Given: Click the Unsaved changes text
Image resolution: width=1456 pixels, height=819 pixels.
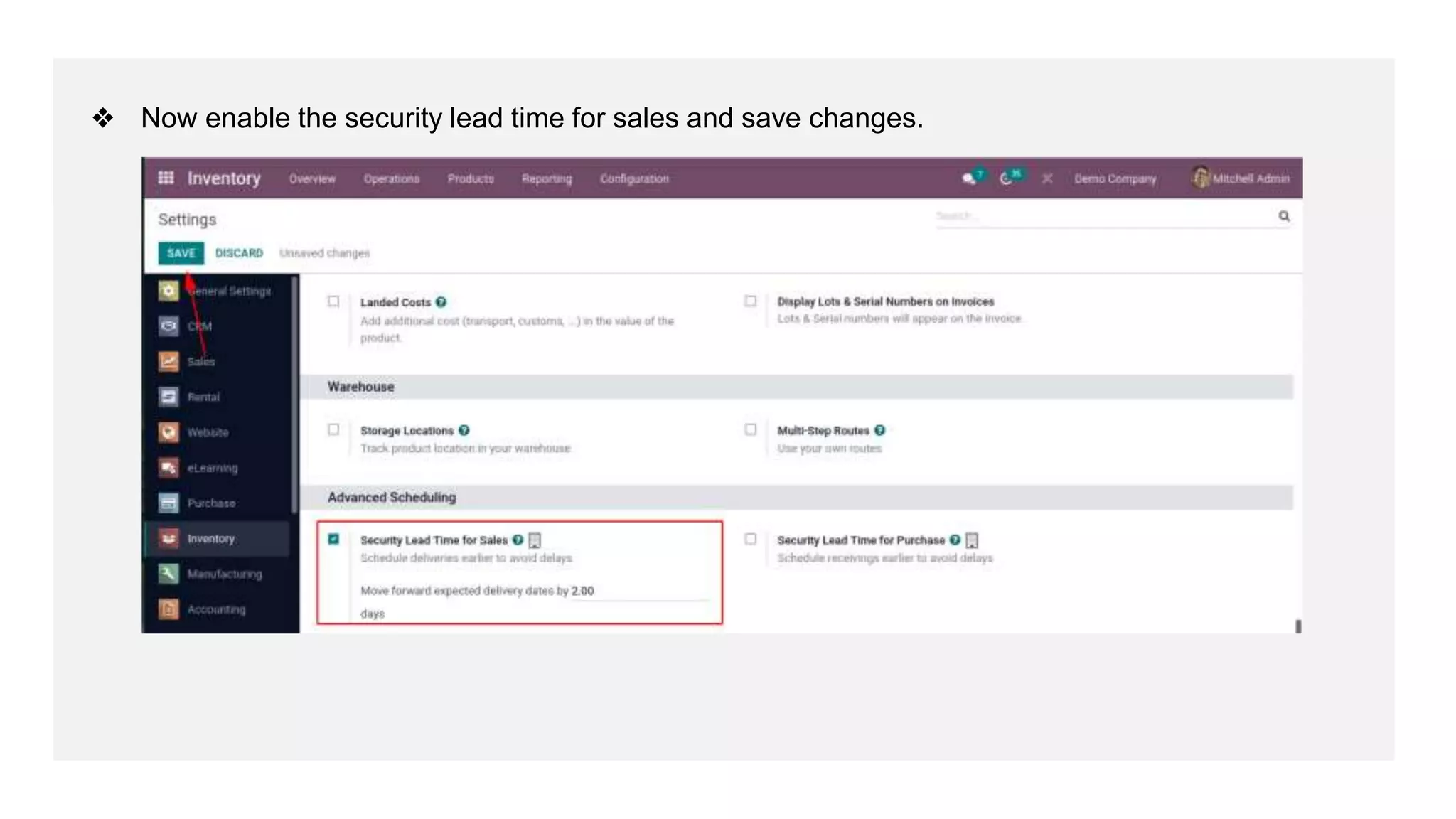Looking at the screenshot, I should point(324,253).
